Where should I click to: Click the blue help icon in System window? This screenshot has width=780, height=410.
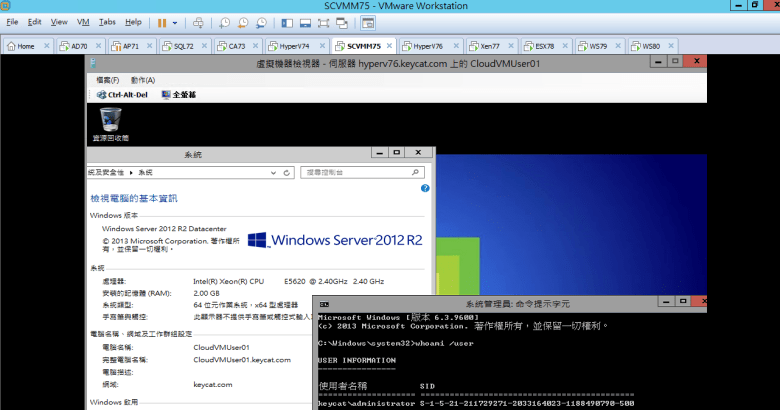[425, 188]
